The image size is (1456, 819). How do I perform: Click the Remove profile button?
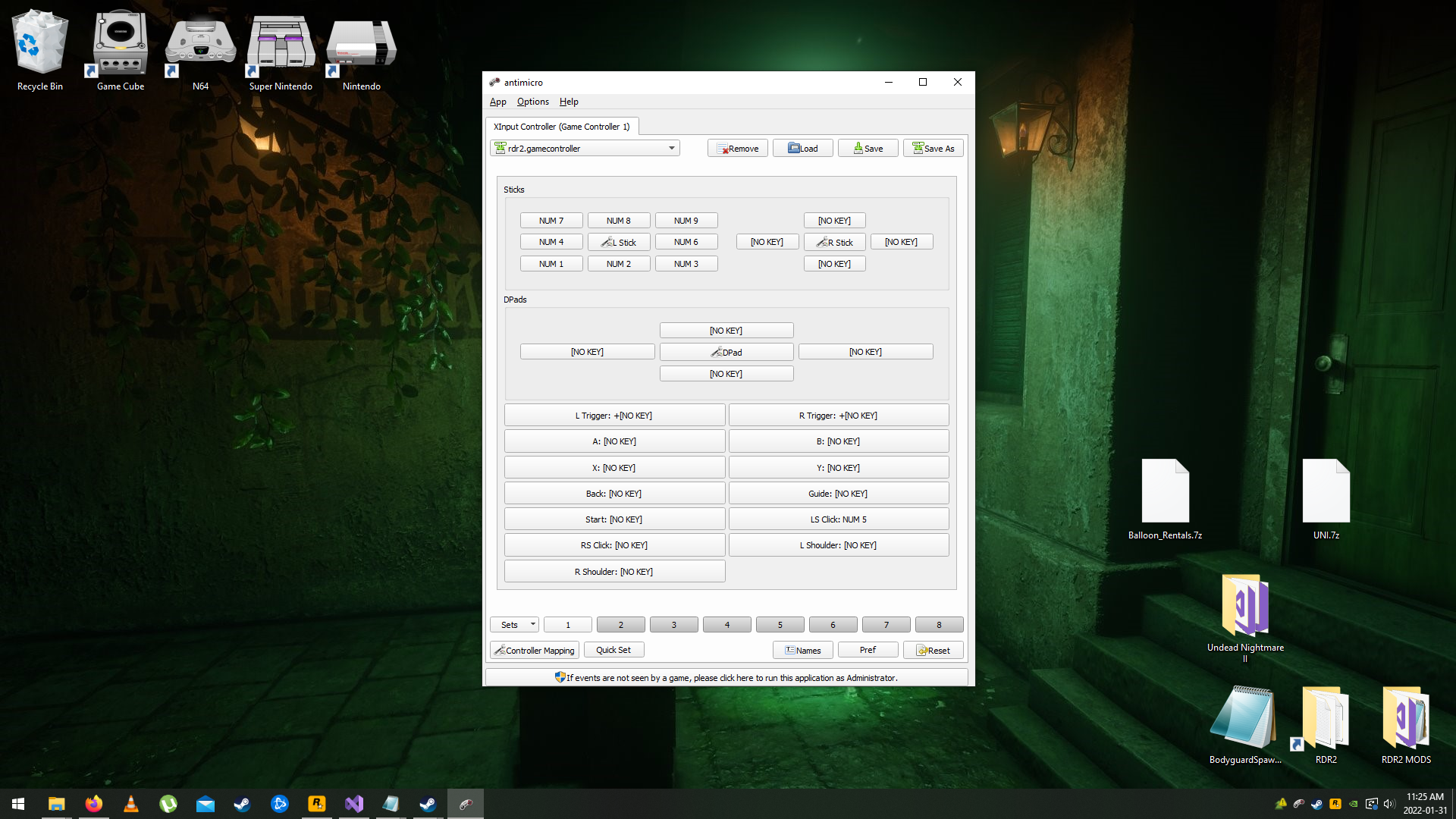[737, 149]
